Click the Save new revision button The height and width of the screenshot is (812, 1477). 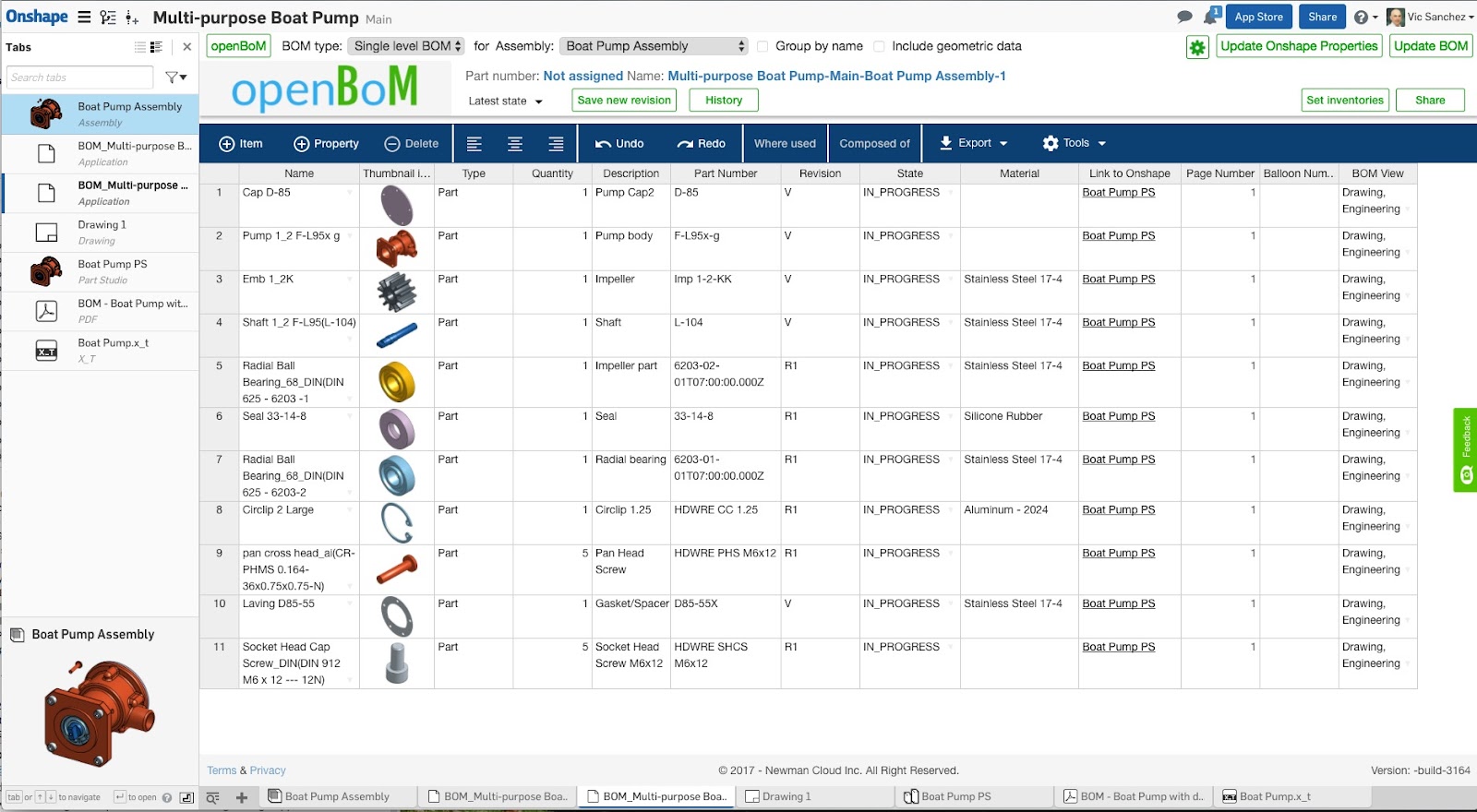pos(624,100)
